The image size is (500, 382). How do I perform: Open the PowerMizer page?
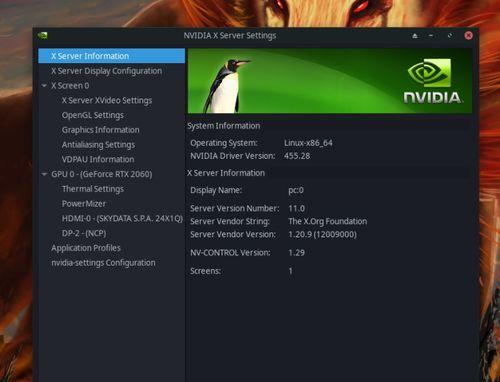(x=84, y=204)
